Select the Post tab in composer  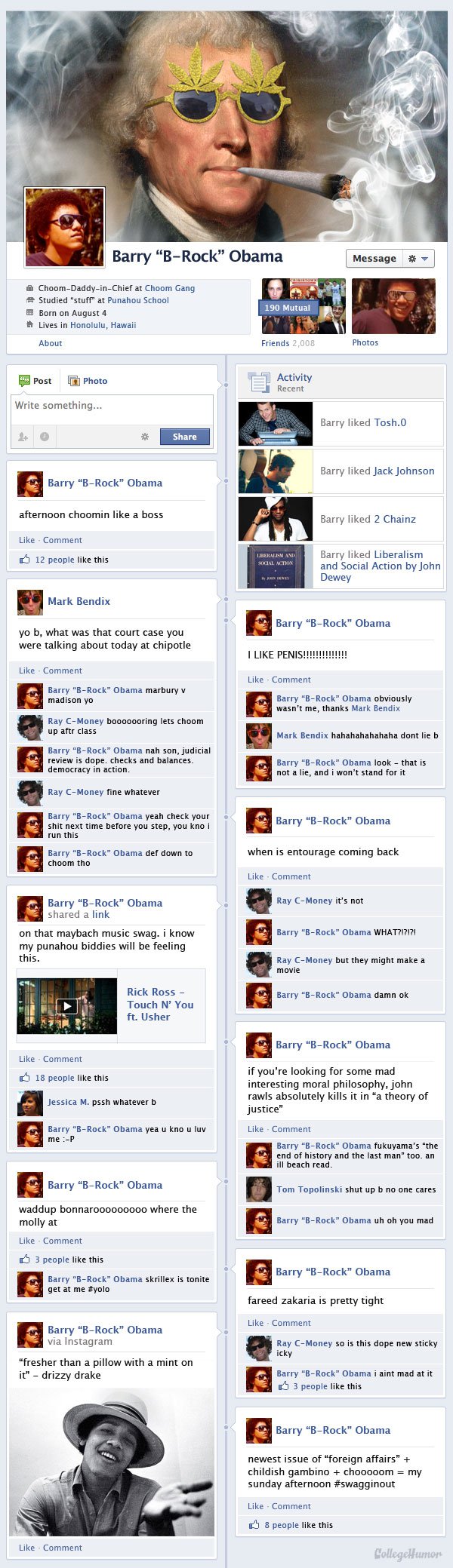[x=35, y=381]
